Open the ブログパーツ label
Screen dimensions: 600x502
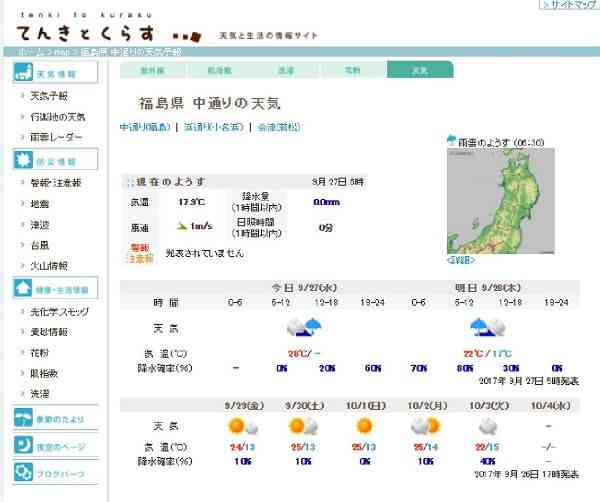click(60, 474)
